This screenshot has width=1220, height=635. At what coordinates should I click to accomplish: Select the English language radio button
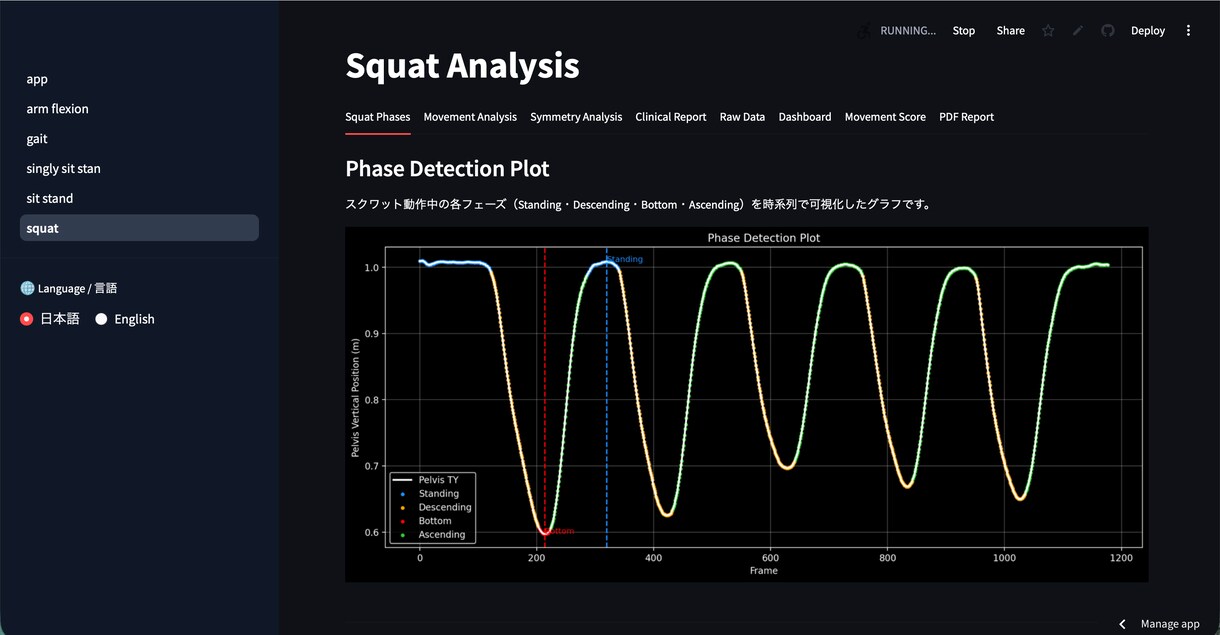[101, 319]
